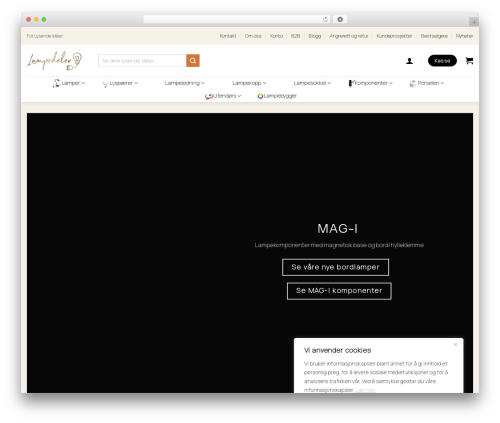Open the shopping cart icon
This screenshot has width=500, height=423.
click(469, 61)
